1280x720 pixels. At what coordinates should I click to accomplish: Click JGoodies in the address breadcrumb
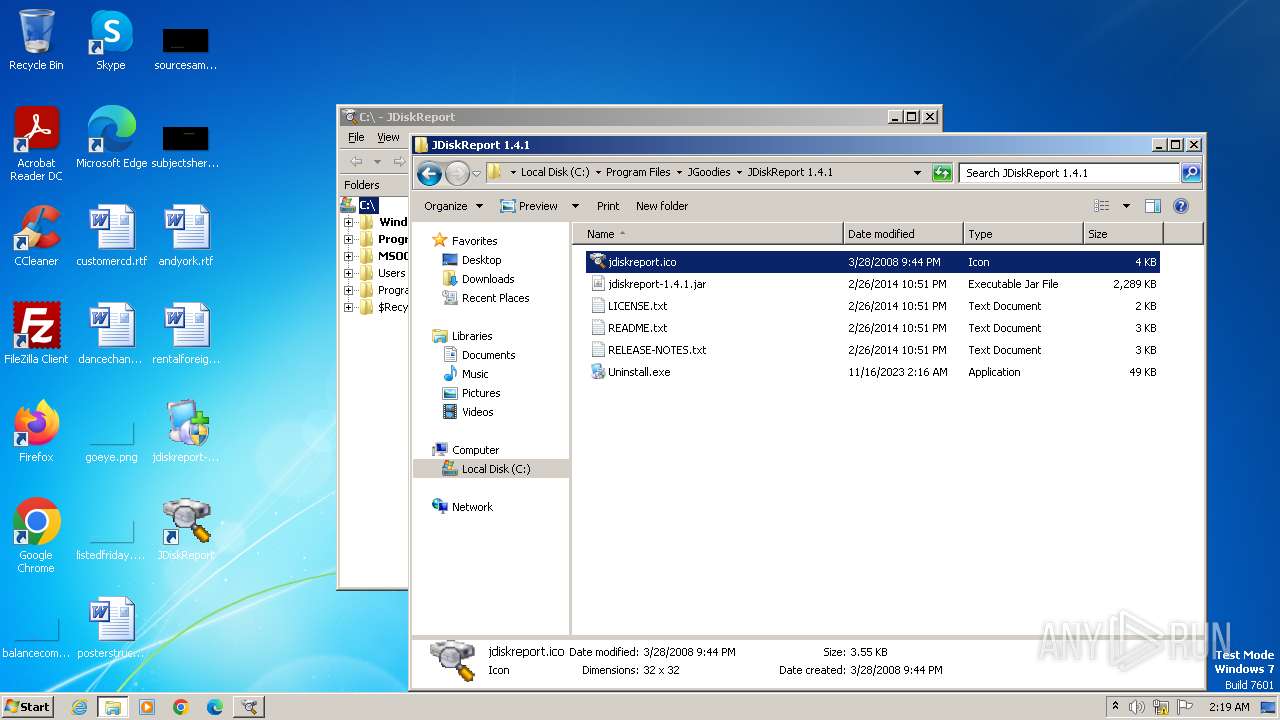[709, 172]
